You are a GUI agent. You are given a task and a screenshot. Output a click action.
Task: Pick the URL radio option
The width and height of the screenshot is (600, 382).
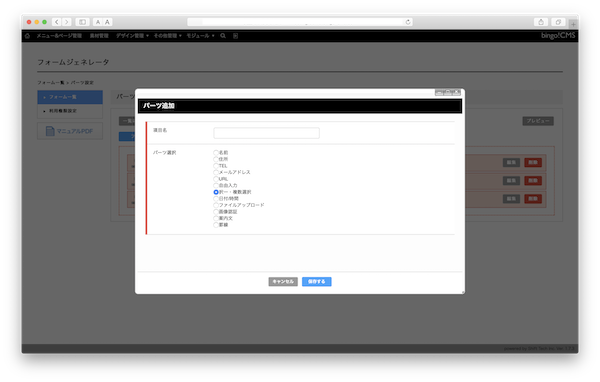(216, 179)
